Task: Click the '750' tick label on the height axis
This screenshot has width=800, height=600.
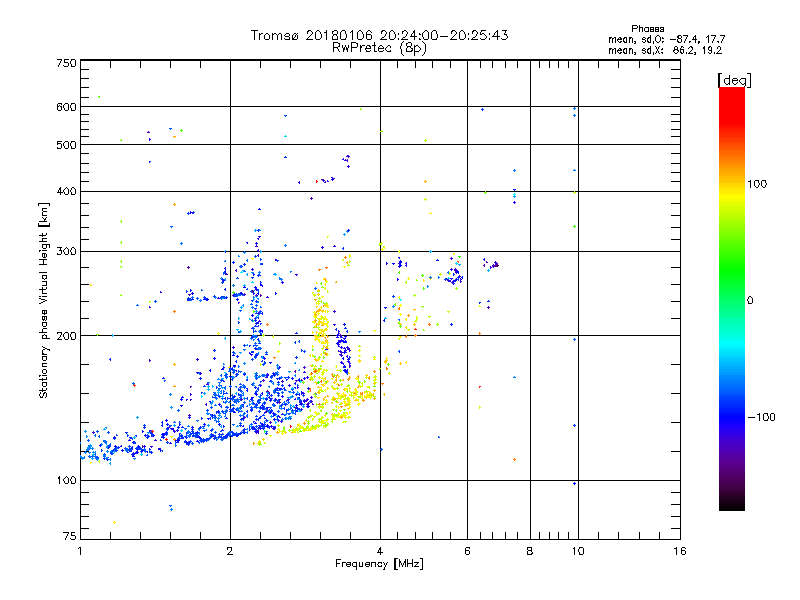Action: click(x=66, y=63)
